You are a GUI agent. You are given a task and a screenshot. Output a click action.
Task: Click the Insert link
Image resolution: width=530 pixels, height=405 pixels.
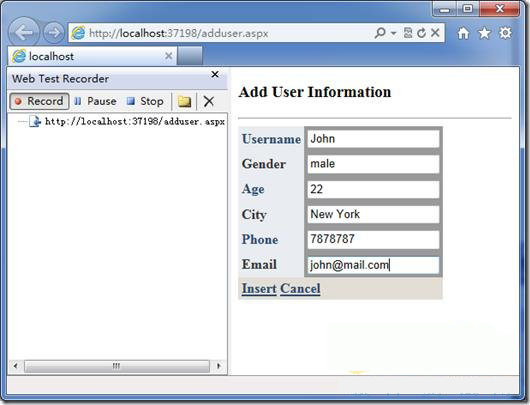[x=259, y=289]
